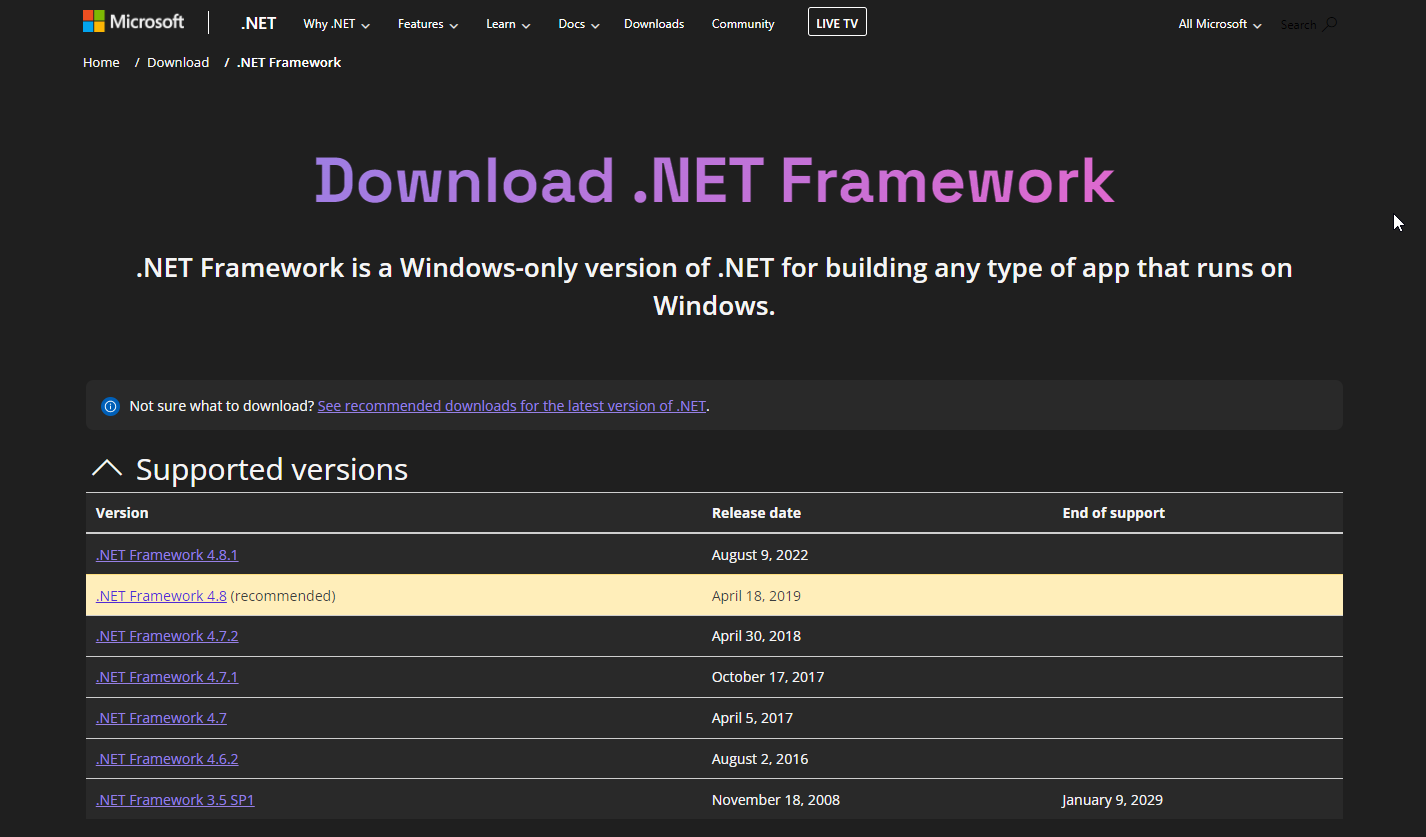This screenshot has height=837, width=1426.
Task: Navigate to Home via breadcrumb
Action: (101, 62)
